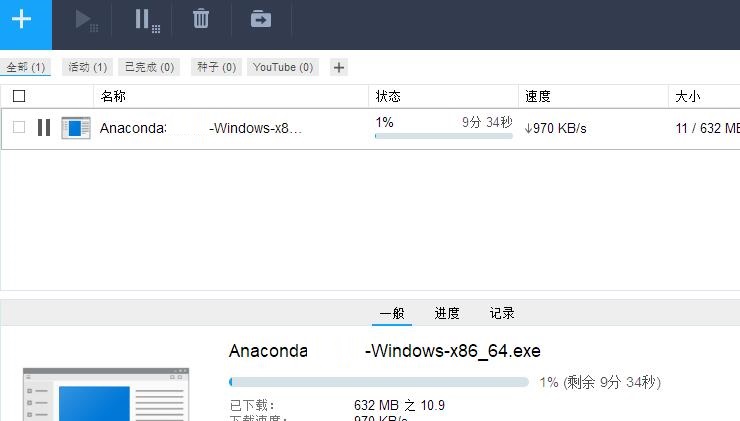Switch to the 全部 (1) filter tab

[x=25, y=67]
